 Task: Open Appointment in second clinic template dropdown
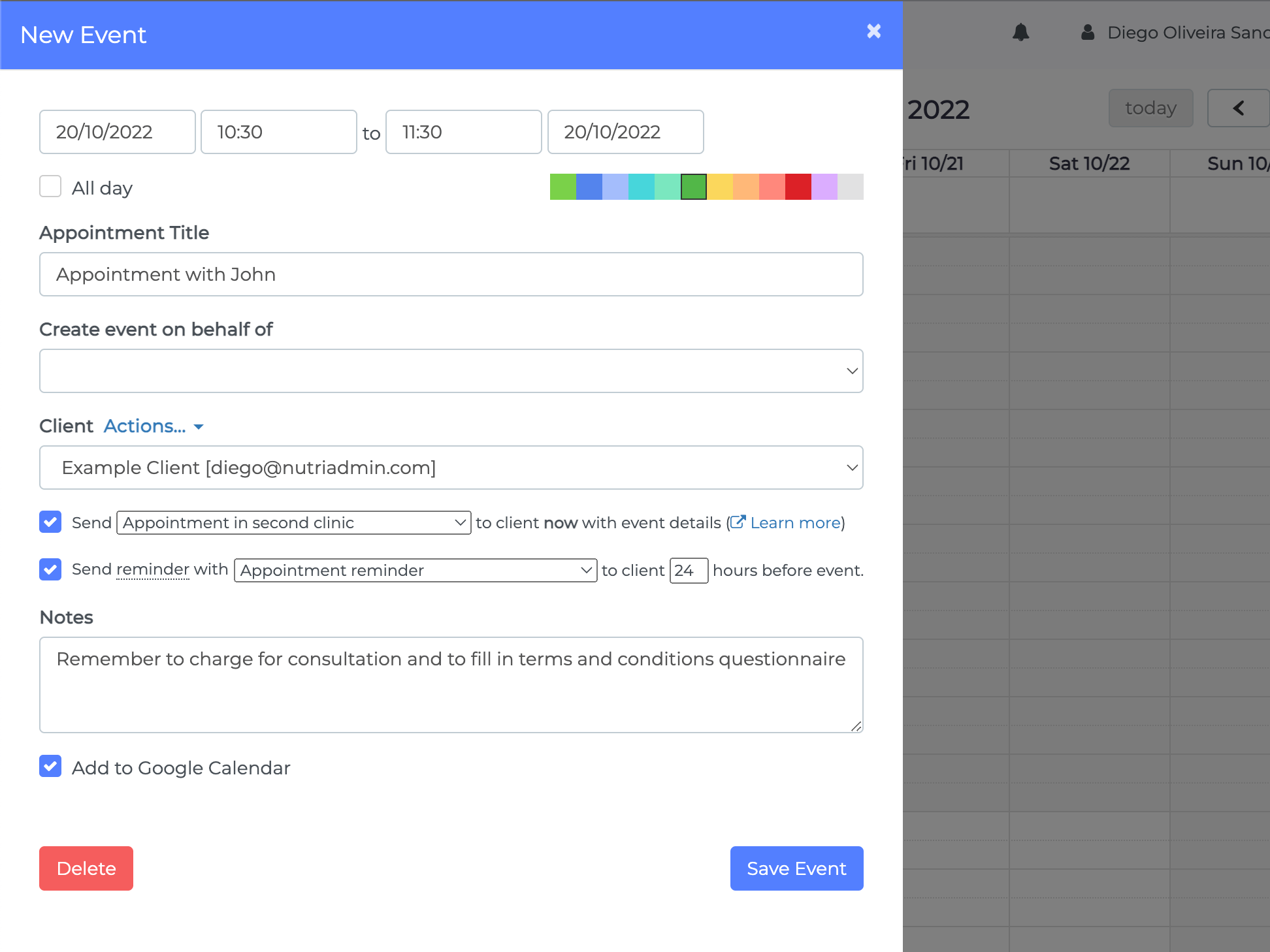click(x=293, y=522)
